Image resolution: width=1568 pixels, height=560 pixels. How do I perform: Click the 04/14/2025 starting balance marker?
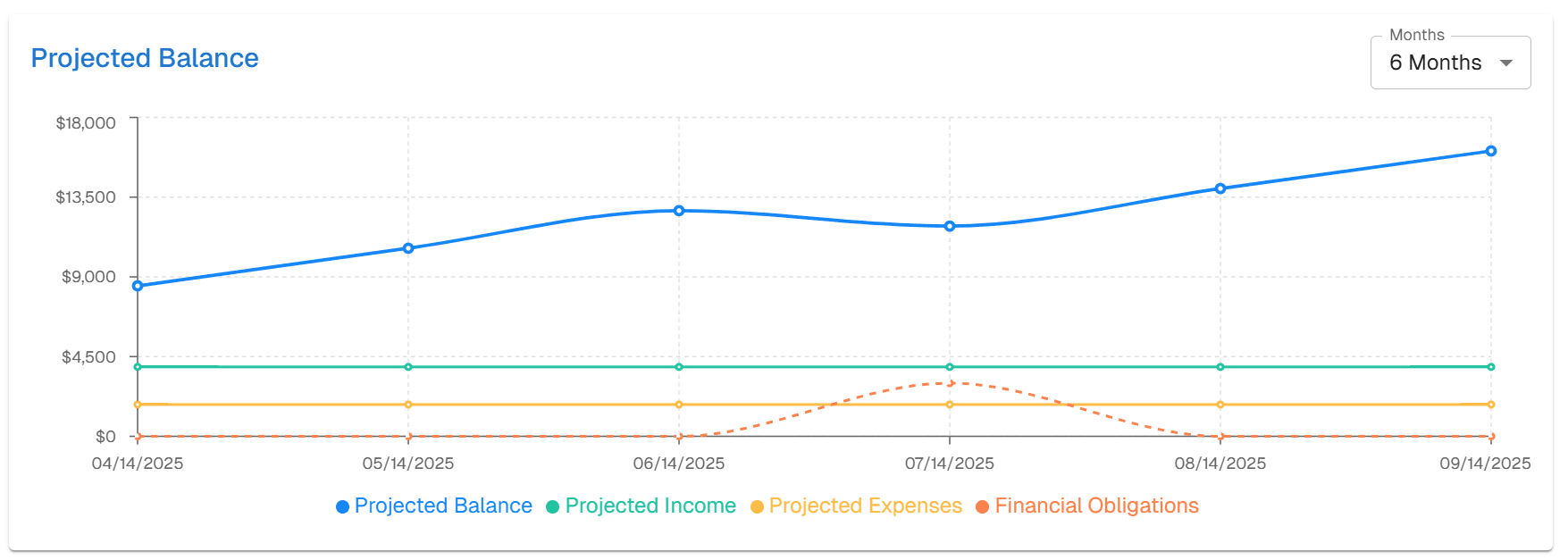138,286
